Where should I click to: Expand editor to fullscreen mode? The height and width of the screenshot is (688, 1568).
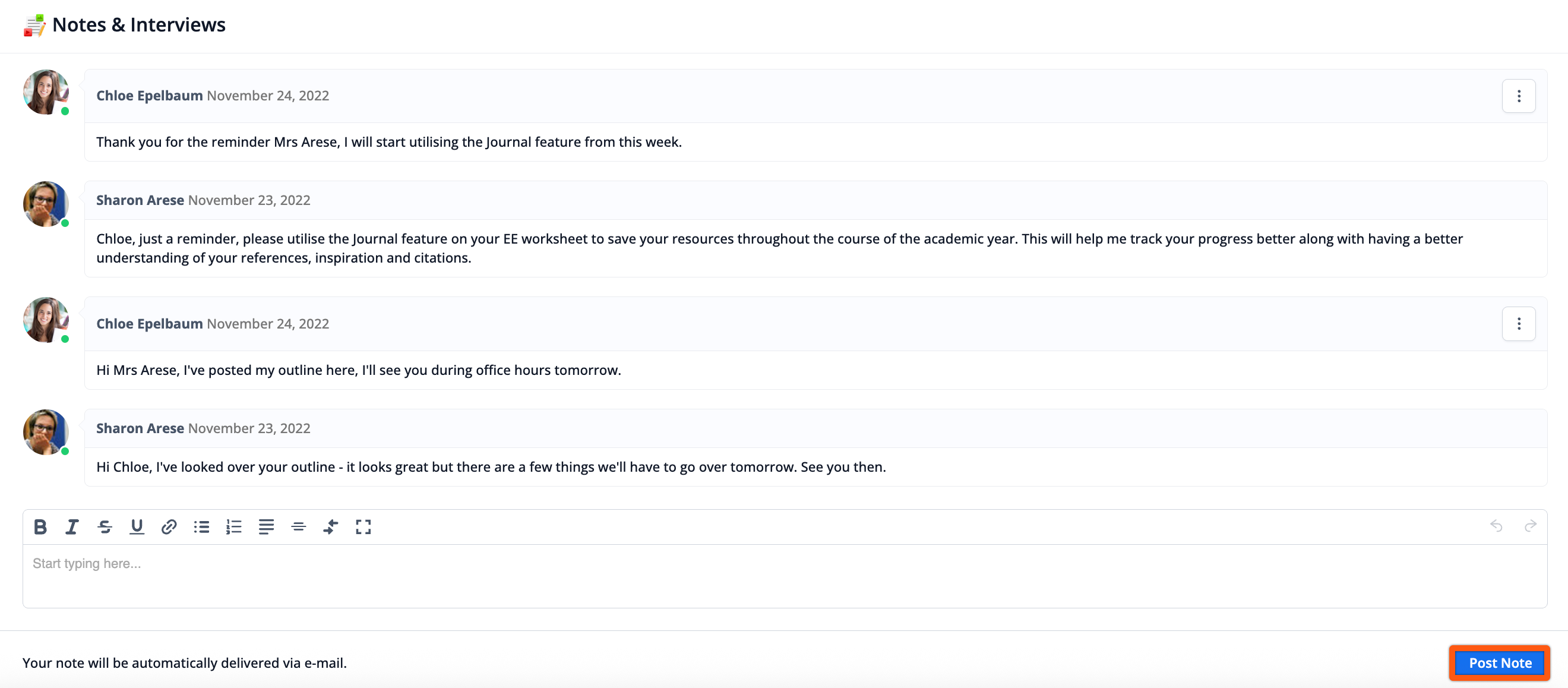pyautogui.click(x=363, y=526)
